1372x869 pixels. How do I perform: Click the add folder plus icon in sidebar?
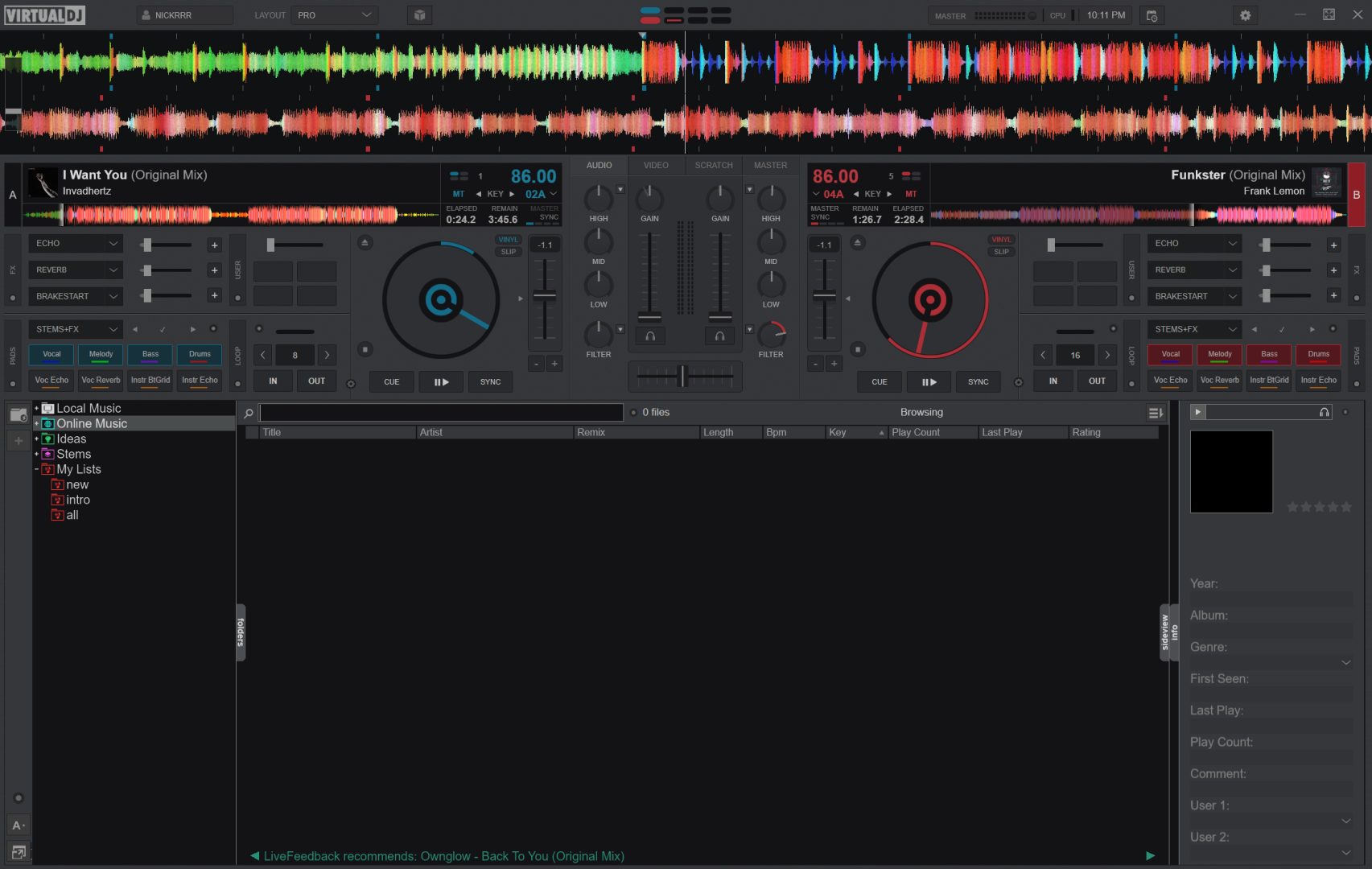(19, 440)
